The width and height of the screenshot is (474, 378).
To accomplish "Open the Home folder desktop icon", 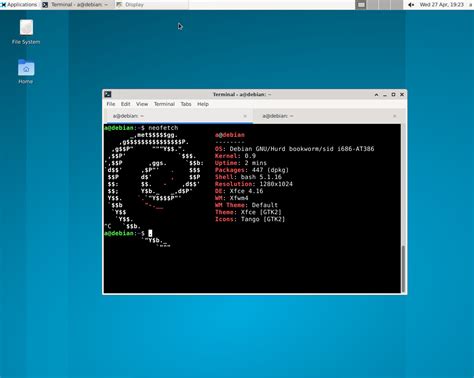I will point(26,72).
